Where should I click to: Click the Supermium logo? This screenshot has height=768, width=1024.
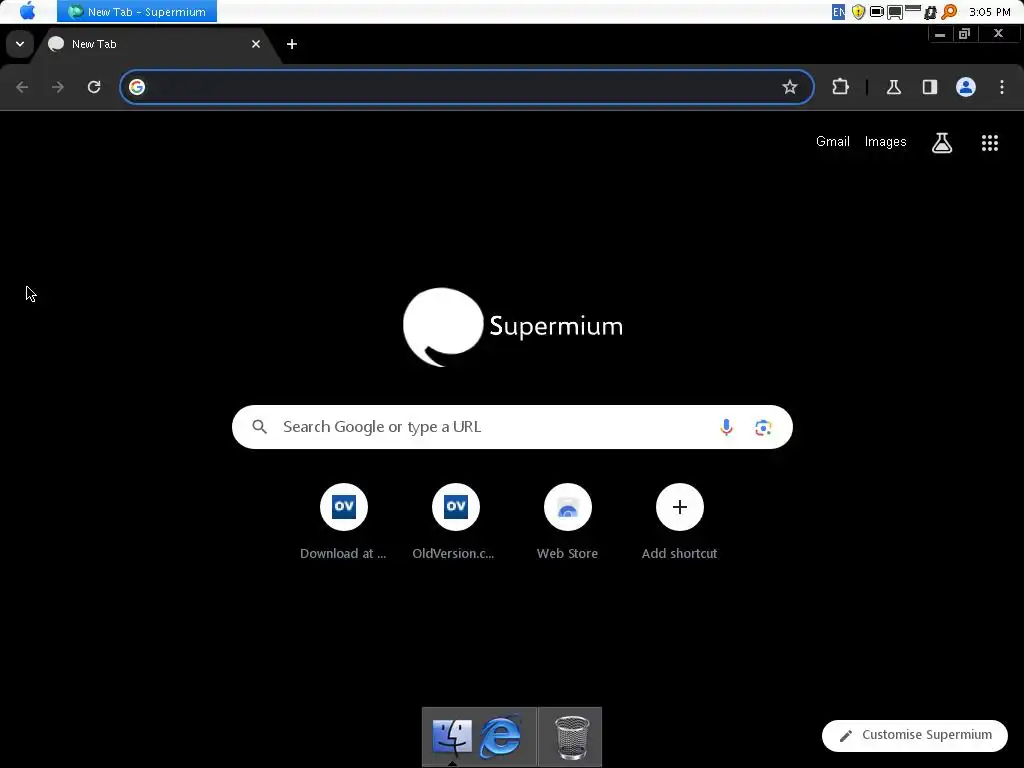click(513, 327)
